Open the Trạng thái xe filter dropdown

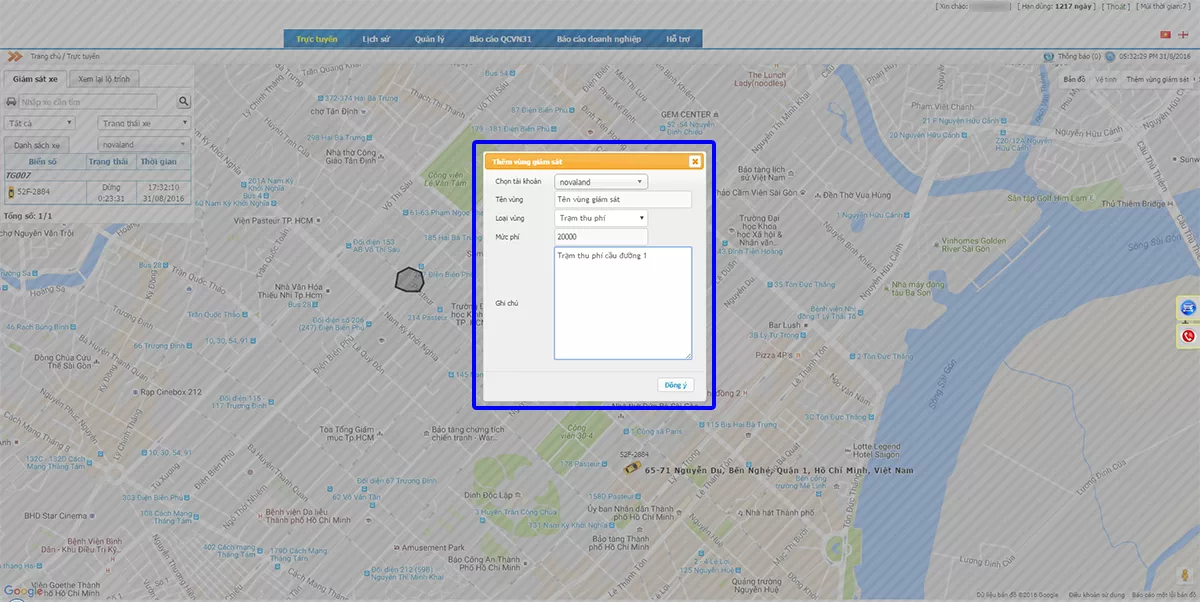[x=144, y=123]
